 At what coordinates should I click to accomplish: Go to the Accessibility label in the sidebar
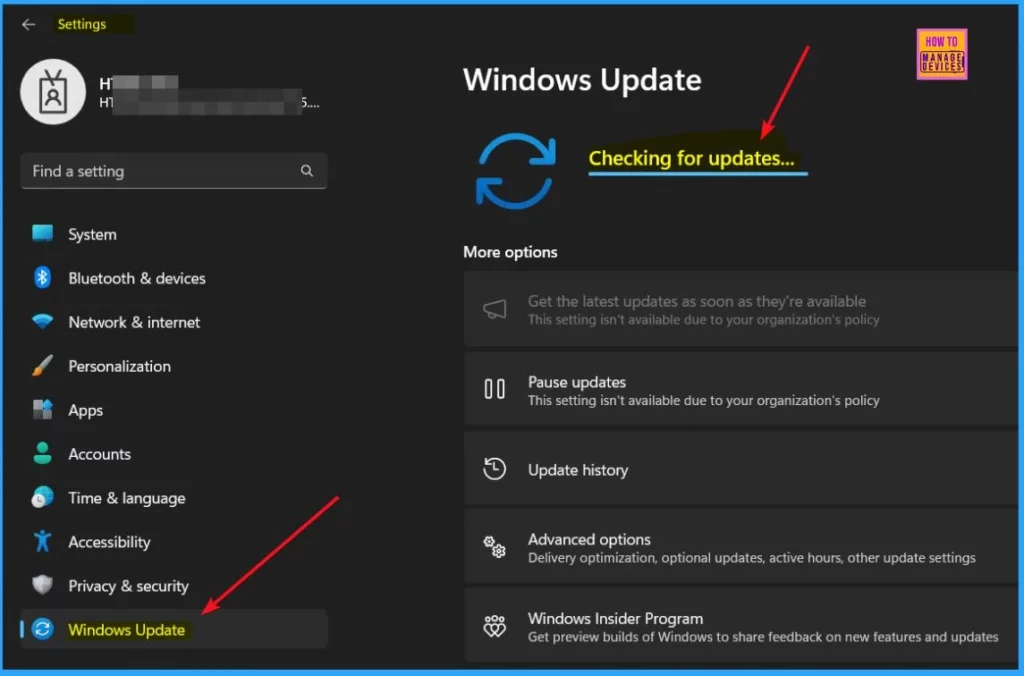pos(110,542)
